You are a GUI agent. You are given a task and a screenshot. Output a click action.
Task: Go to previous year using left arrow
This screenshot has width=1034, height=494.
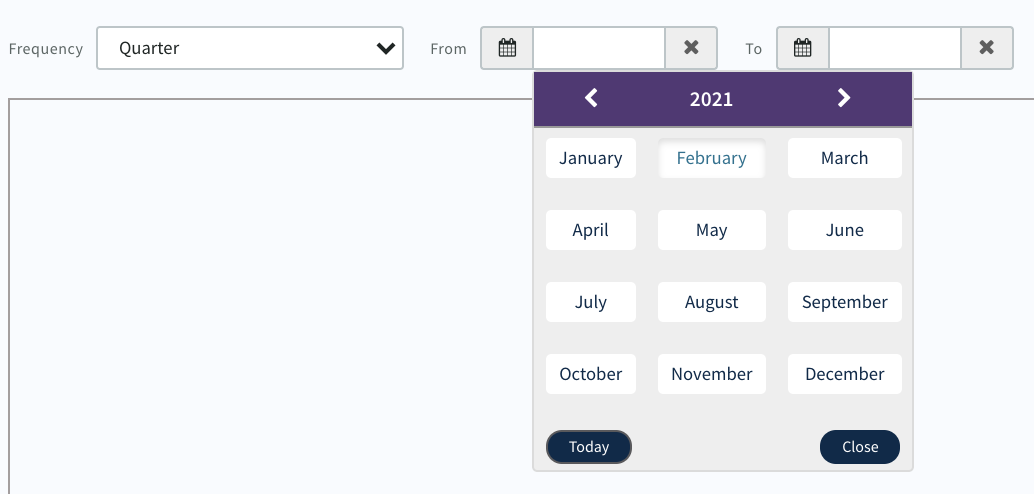coord(591,98)
